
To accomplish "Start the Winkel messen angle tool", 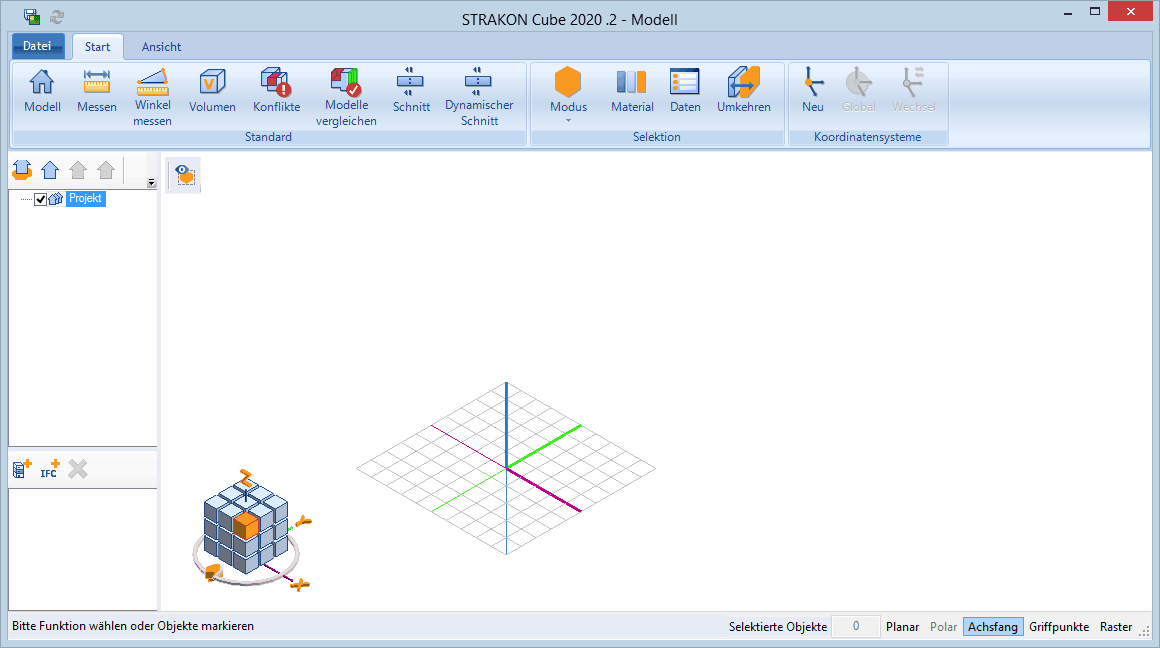I will pyautogui.click(x=152, y=97).
